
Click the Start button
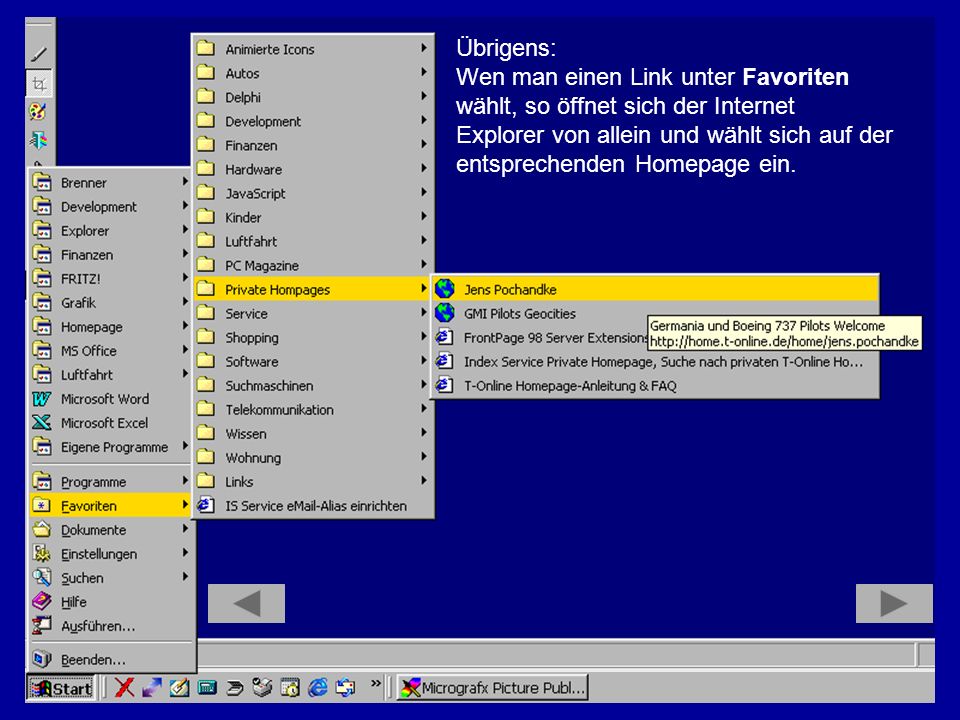pyautogui.click(x=62, y=688)
